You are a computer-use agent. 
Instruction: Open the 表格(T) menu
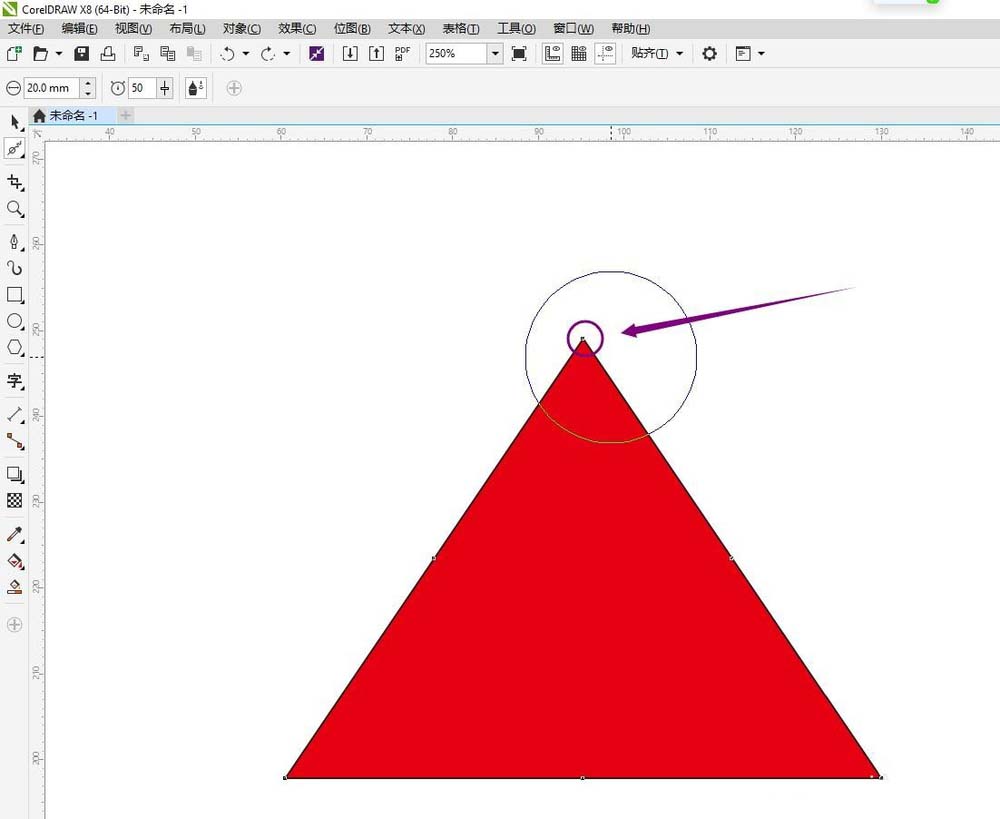[460, 29]
